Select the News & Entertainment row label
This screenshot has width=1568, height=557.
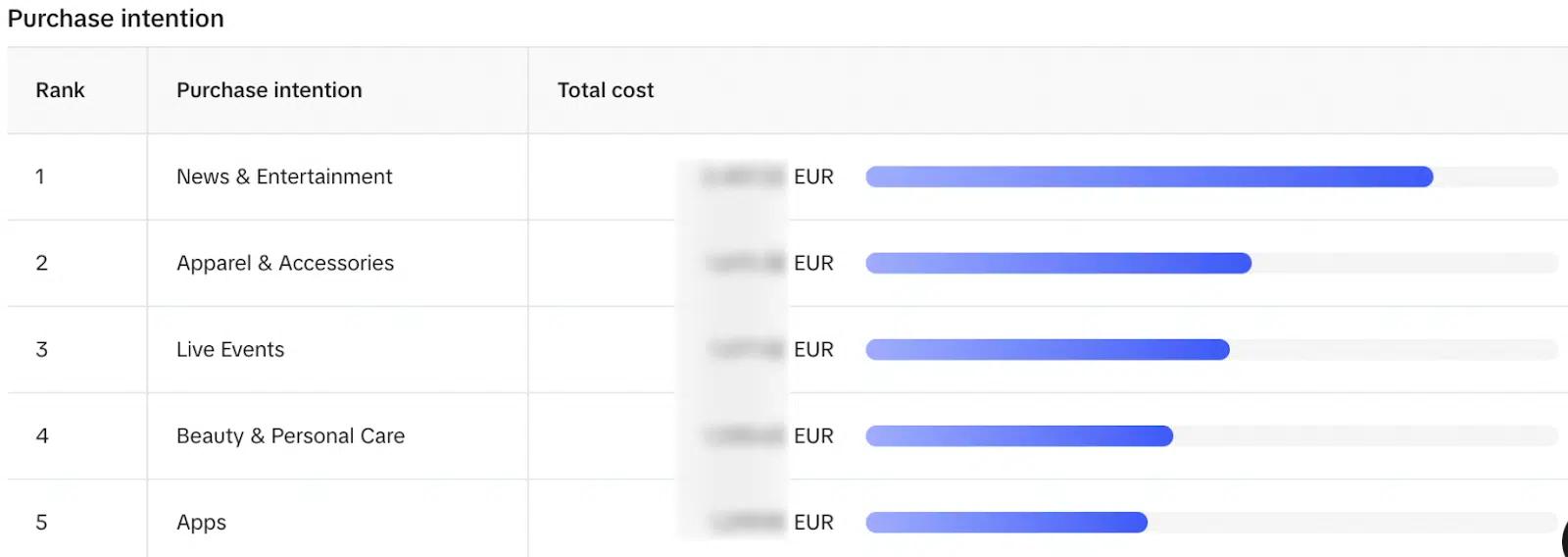click(x=284, y=177)
